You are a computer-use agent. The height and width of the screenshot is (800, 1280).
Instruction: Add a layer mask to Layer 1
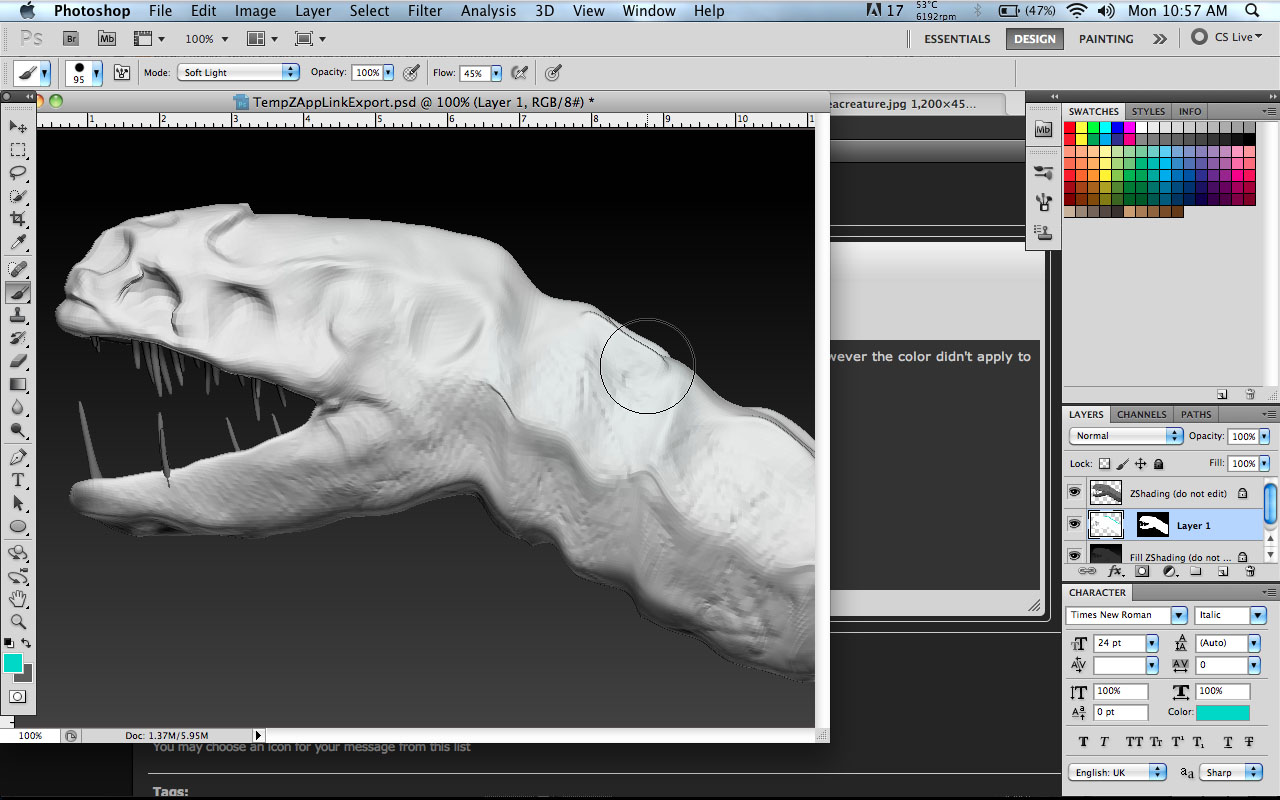[x=1142, y=570]
